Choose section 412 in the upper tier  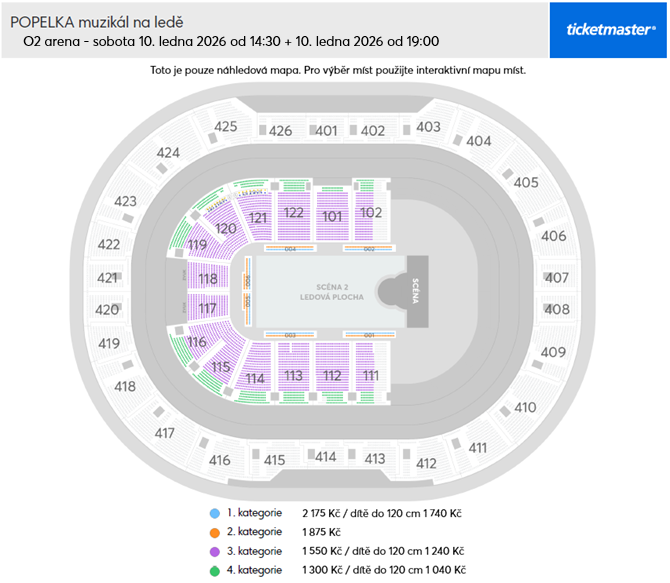[x=426, y=463]
